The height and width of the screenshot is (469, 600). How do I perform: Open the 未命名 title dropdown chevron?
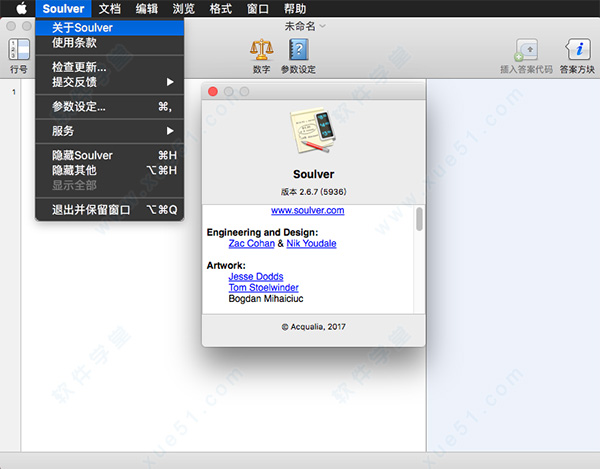(323, 26)
